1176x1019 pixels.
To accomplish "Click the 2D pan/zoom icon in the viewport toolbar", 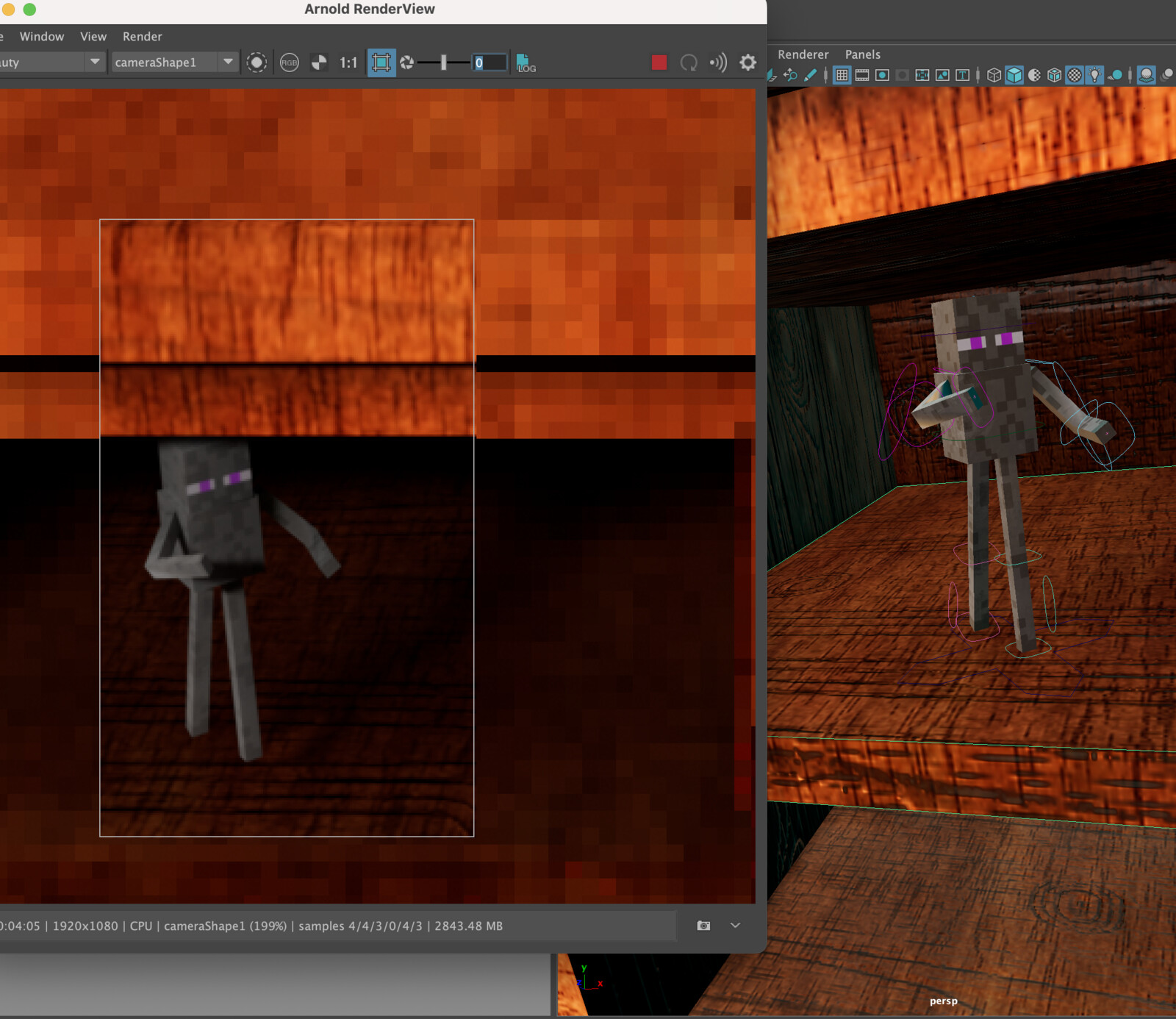I will click(790, 75).
